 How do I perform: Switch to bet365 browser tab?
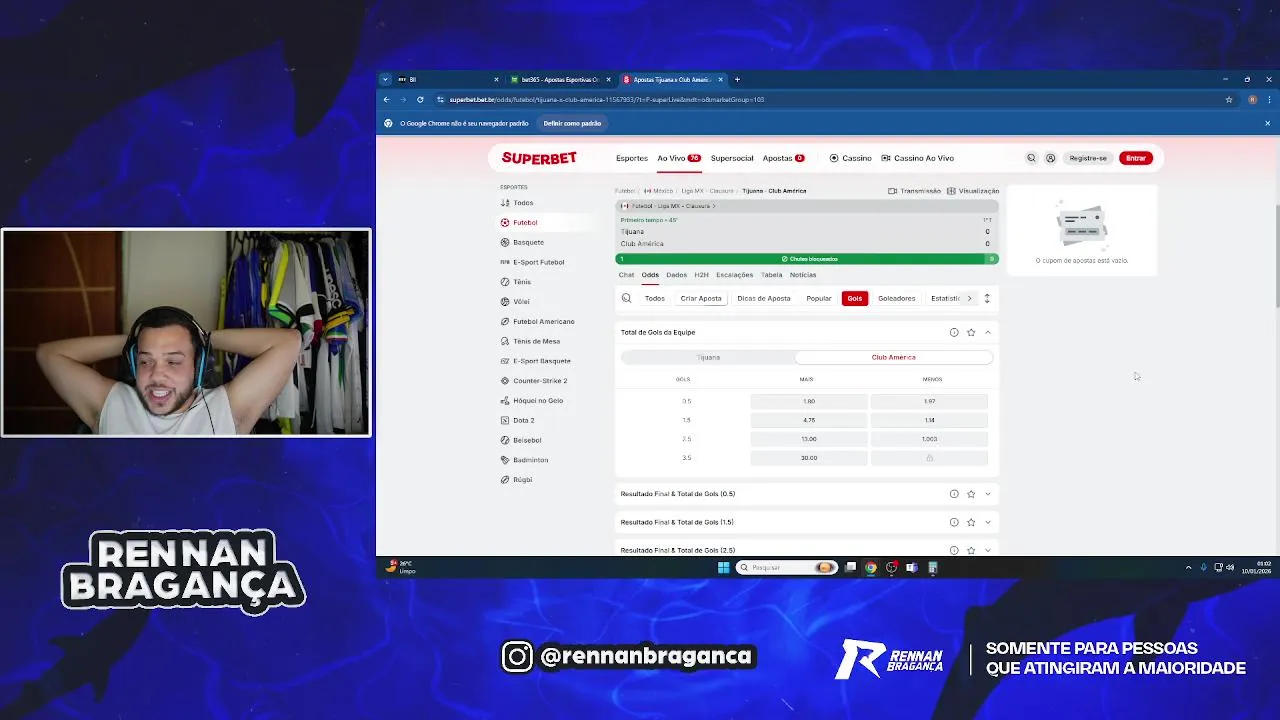558,79
